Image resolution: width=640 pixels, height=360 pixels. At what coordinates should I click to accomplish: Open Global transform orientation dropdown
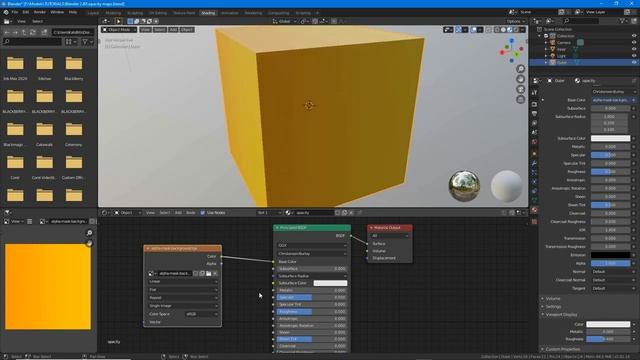[x=284, y=21]
